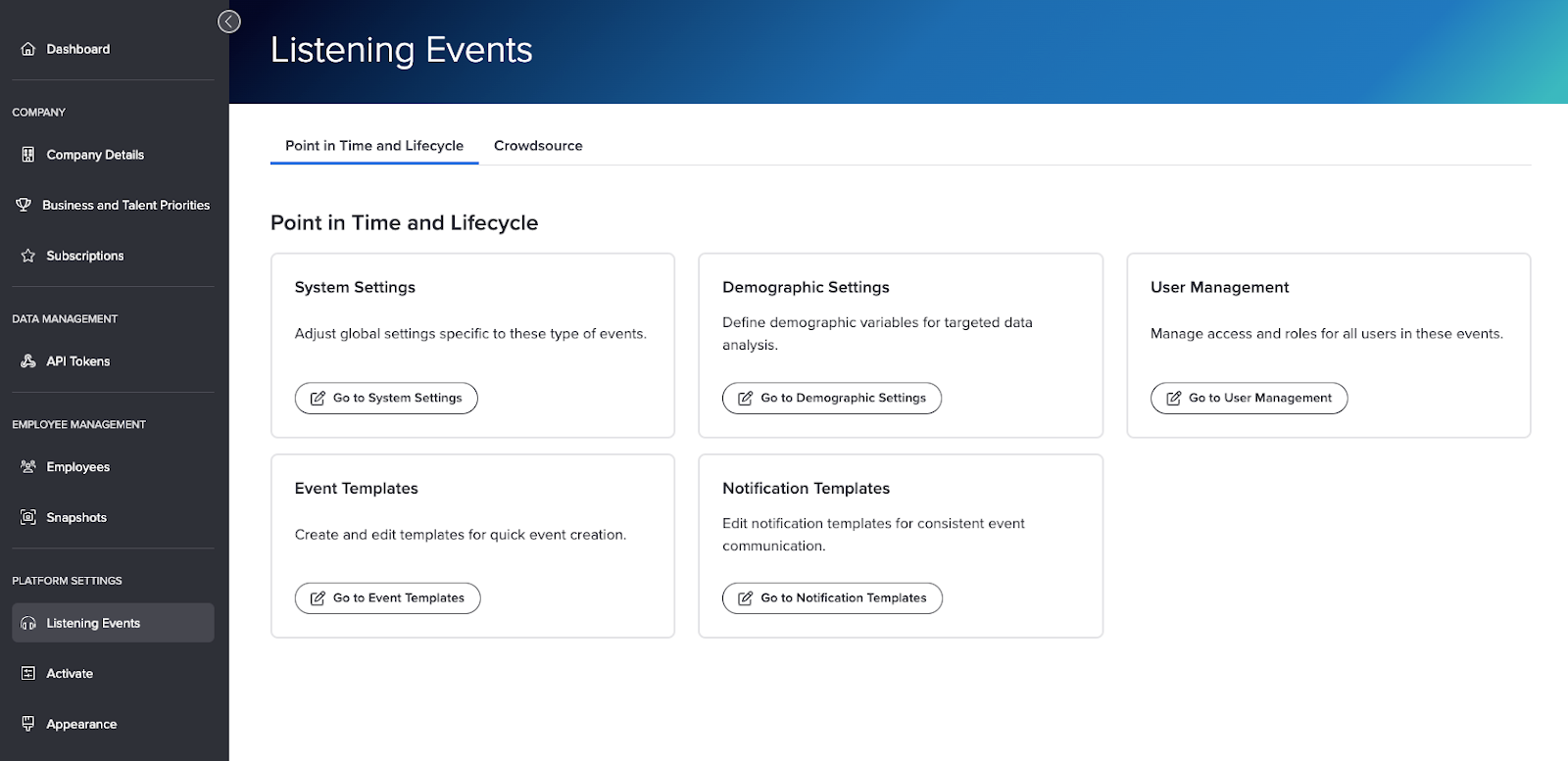Image resolution: width=1568 pixels, height=761 pixels.
Task: Click the trophy icon for Business Priorities
Action: click(24, 205)
